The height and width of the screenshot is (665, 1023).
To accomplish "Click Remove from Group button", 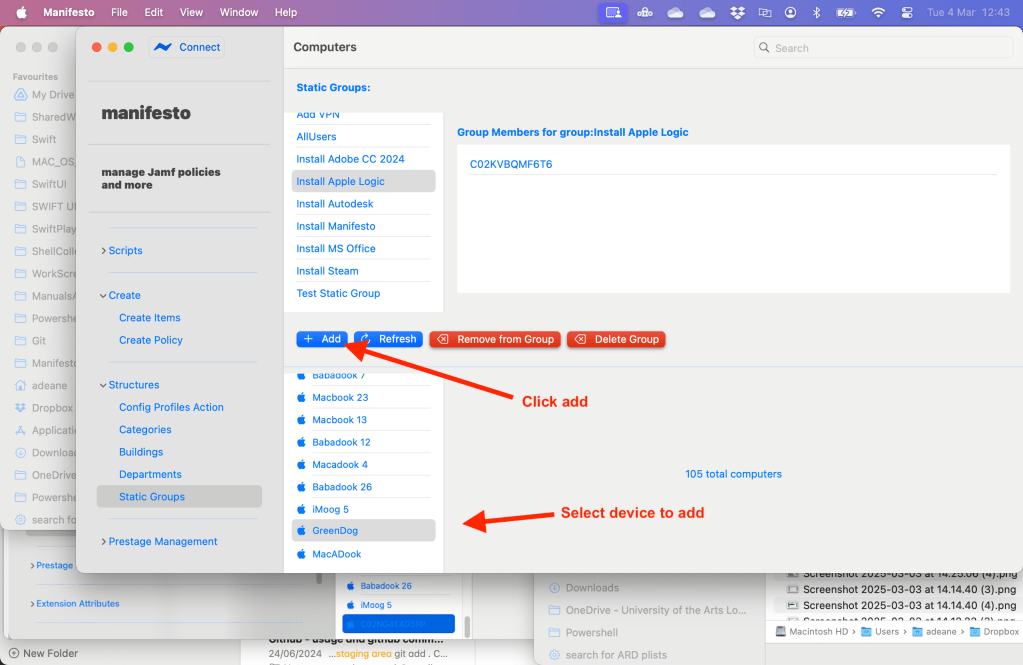I will click(495, 339).
